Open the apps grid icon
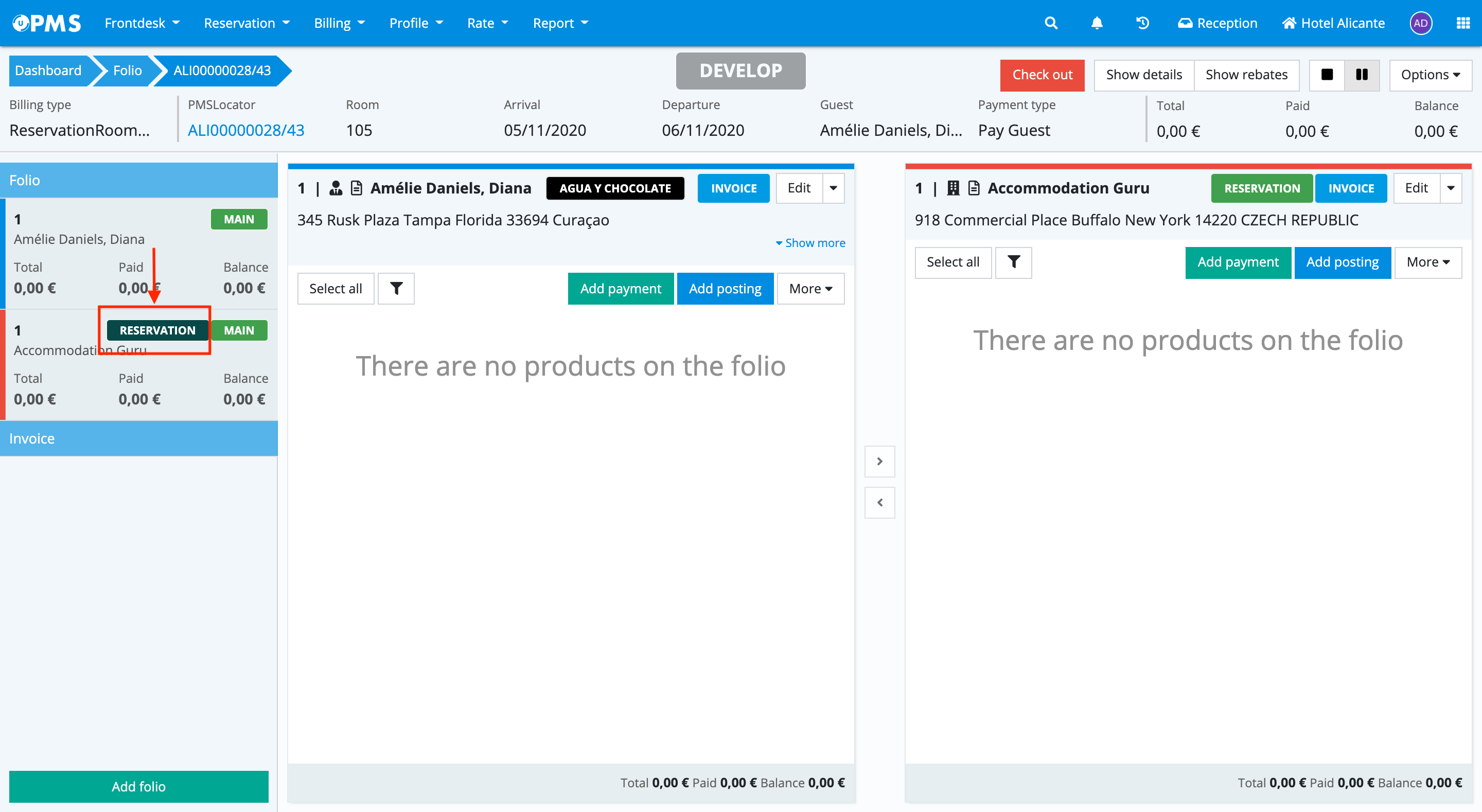The width and height of the screenshot is (1482, 812). coord(1462,23)
